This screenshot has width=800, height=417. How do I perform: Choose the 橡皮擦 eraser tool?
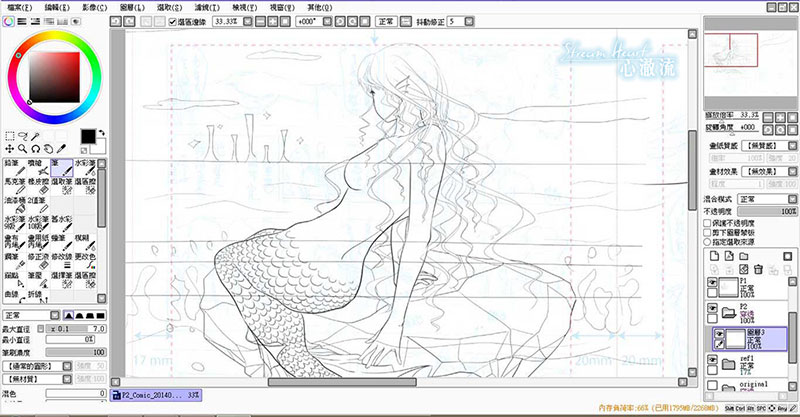(38, 186)
